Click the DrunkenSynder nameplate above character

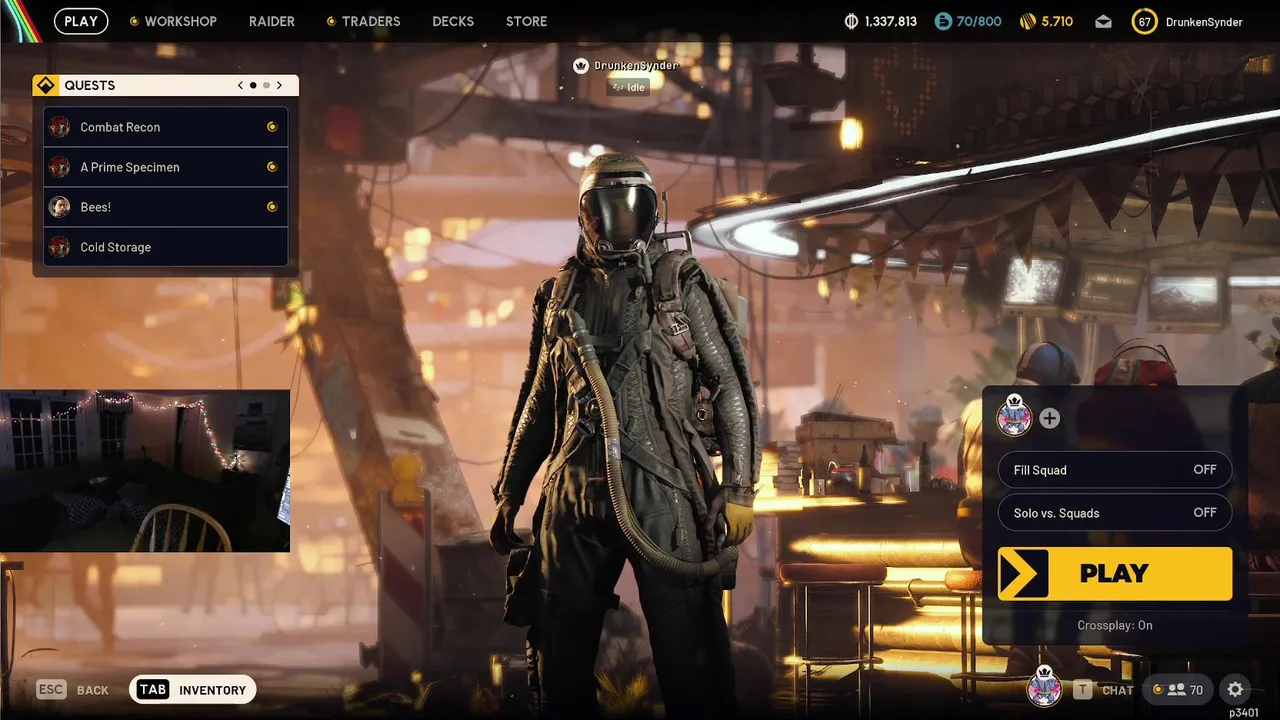636,65
